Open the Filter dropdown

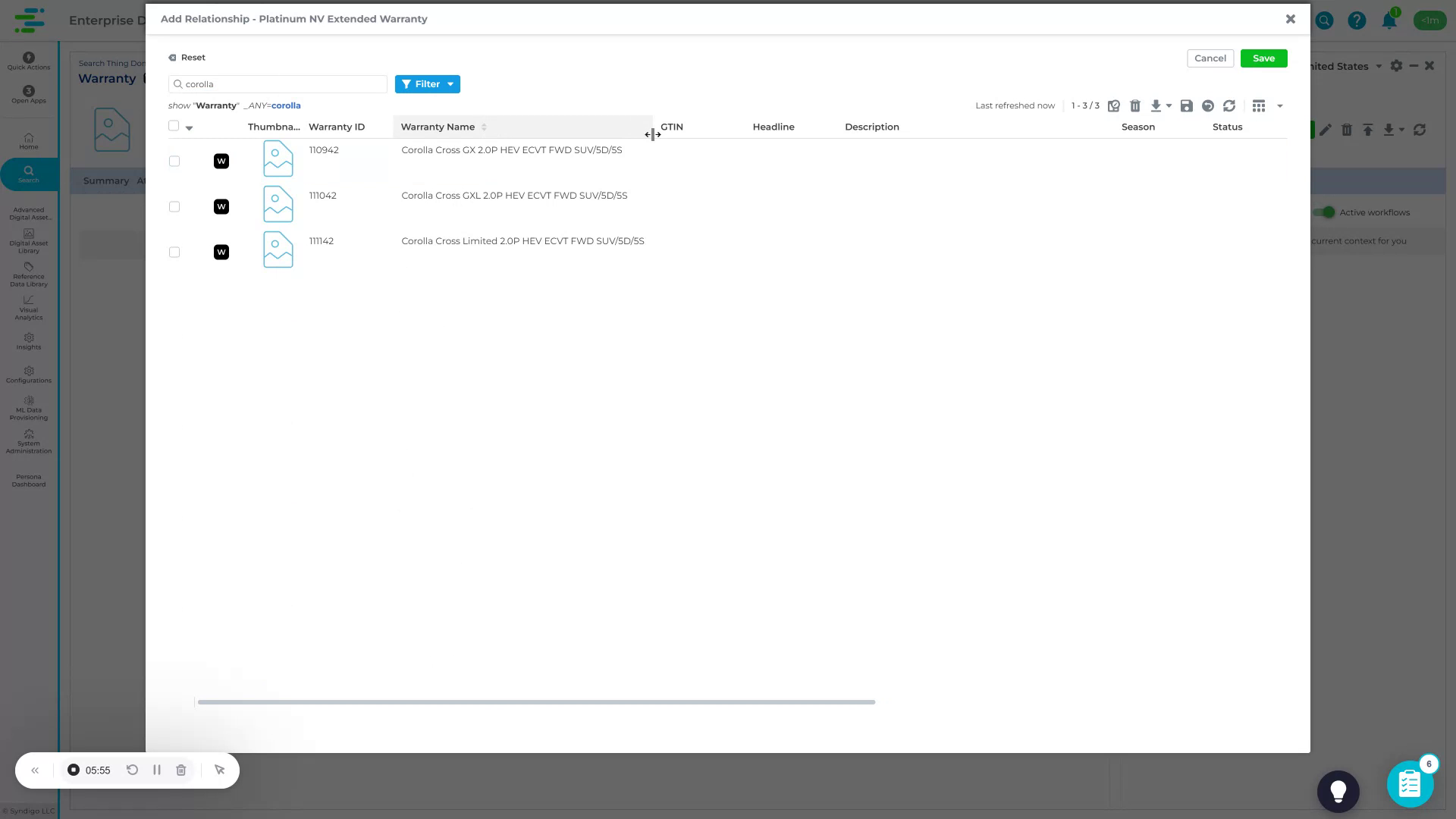pos(427,83)
